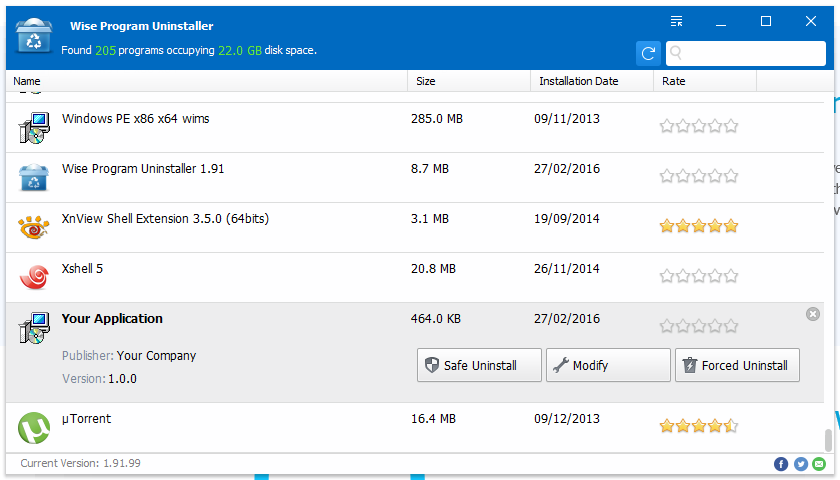
Task: Select the Windows PE x86 x64 wims entry
Action: coord(136,119)
